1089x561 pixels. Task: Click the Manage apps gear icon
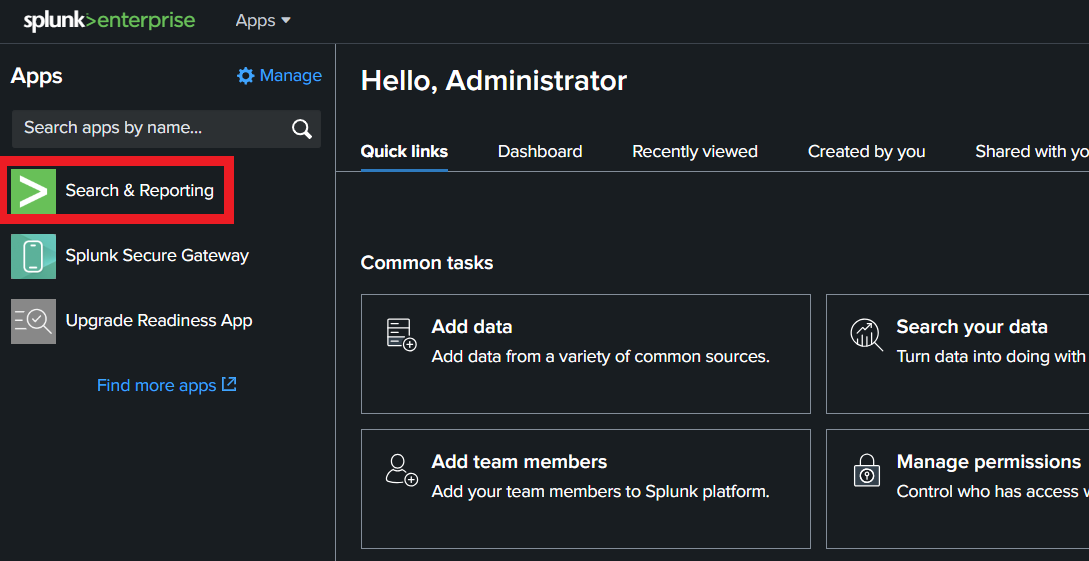point(246,76)
